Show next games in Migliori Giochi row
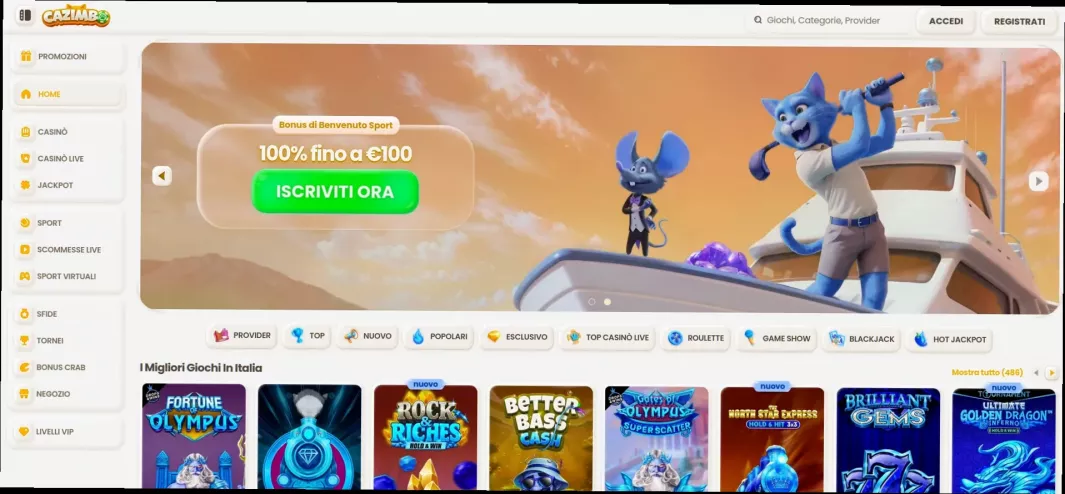The width and height of the screenshot is (1065, 494). point(1051,372)
